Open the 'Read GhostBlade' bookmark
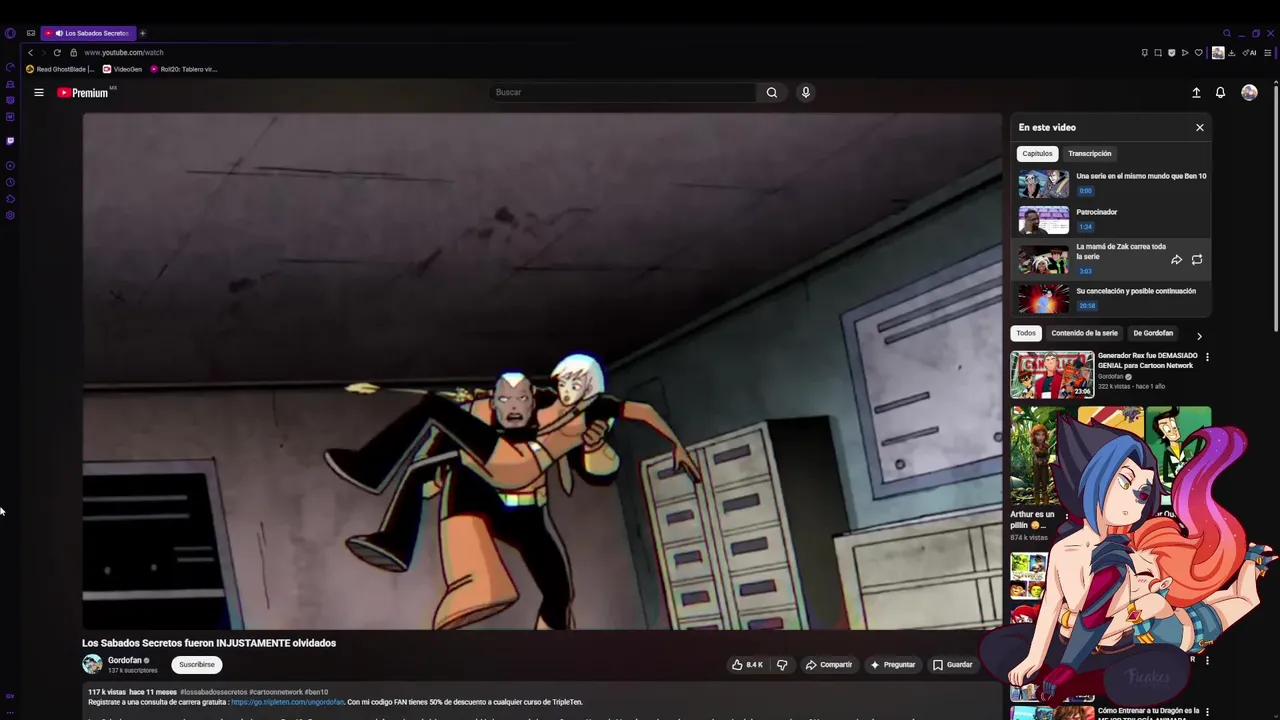The width and height of the screenshot is (1280, 720). pyautogui.click(x=60, y=69)
